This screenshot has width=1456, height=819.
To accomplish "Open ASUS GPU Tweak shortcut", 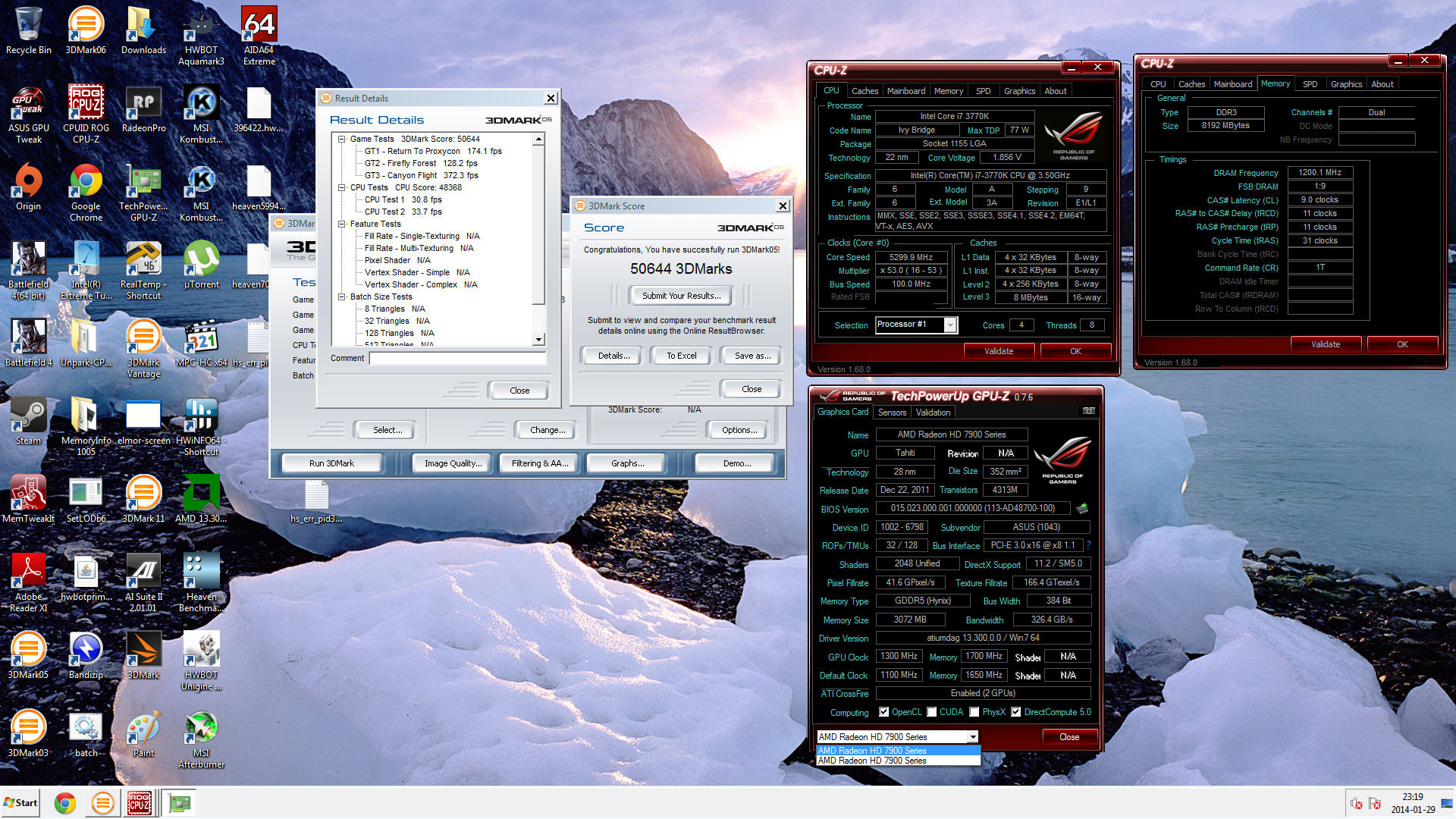I will [x=28, y=114].
